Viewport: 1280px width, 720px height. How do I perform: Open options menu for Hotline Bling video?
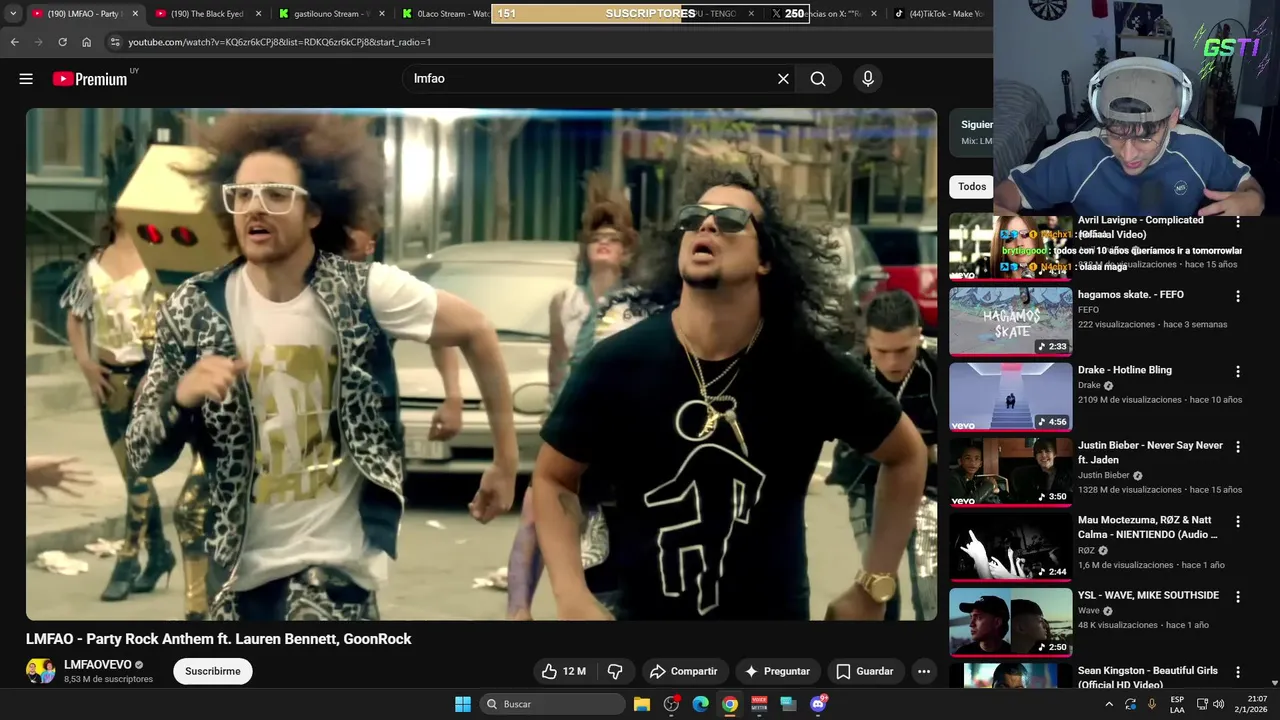1238,371
